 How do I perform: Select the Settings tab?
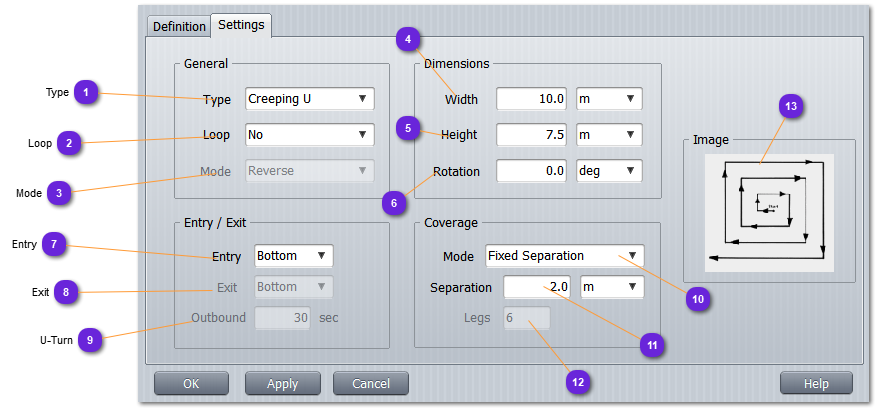coord(241,25)
